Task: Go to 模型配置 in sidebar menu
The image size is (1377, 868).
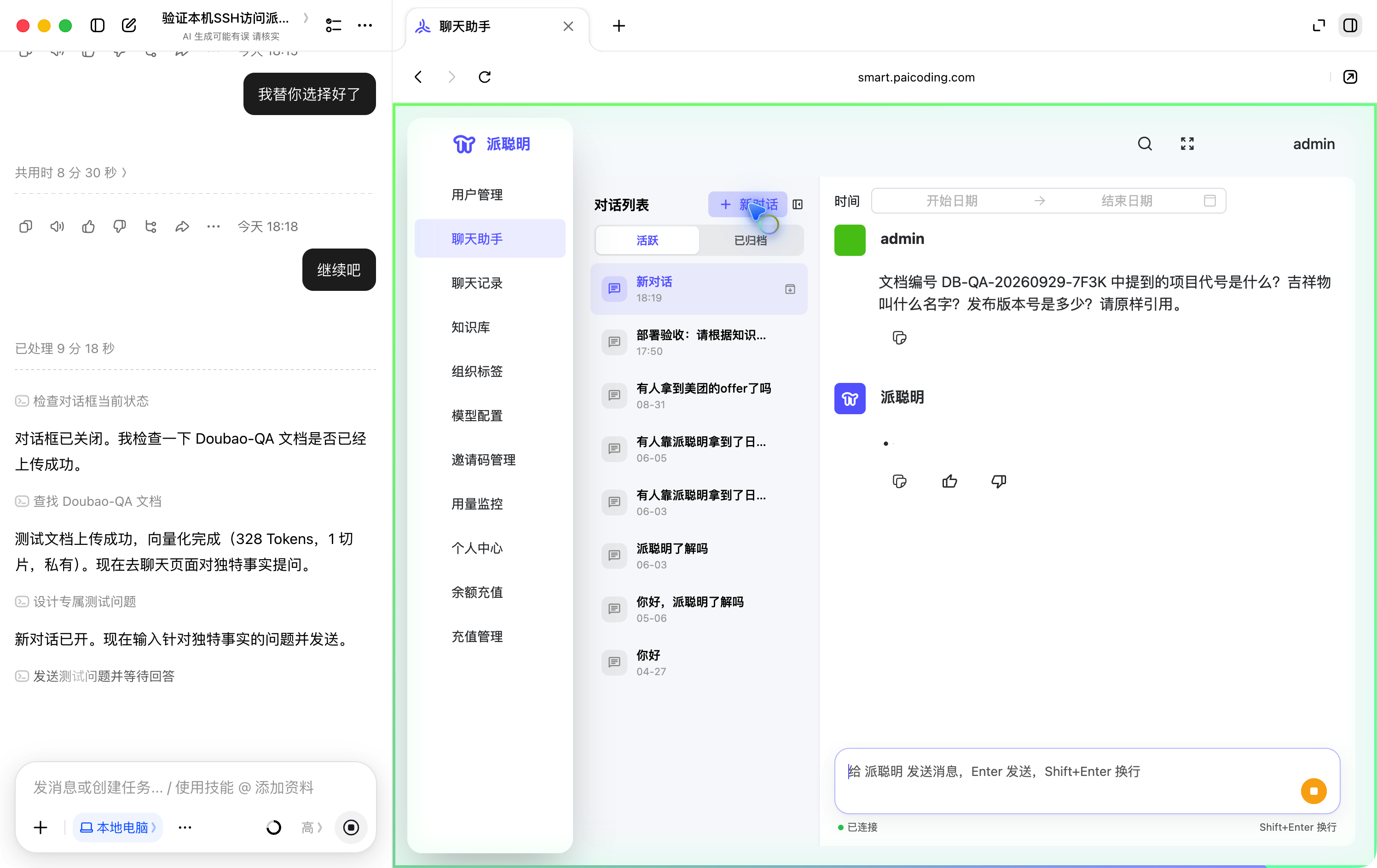Action: tap(477, 416)
